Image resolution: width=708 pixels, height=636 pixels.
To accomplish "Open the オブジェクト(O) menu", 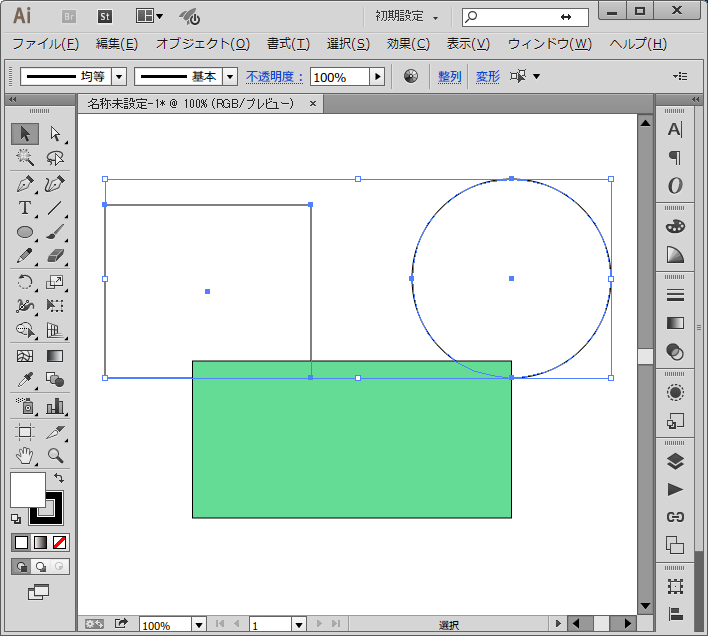I will pyautogui.click(x=203, y=44).
